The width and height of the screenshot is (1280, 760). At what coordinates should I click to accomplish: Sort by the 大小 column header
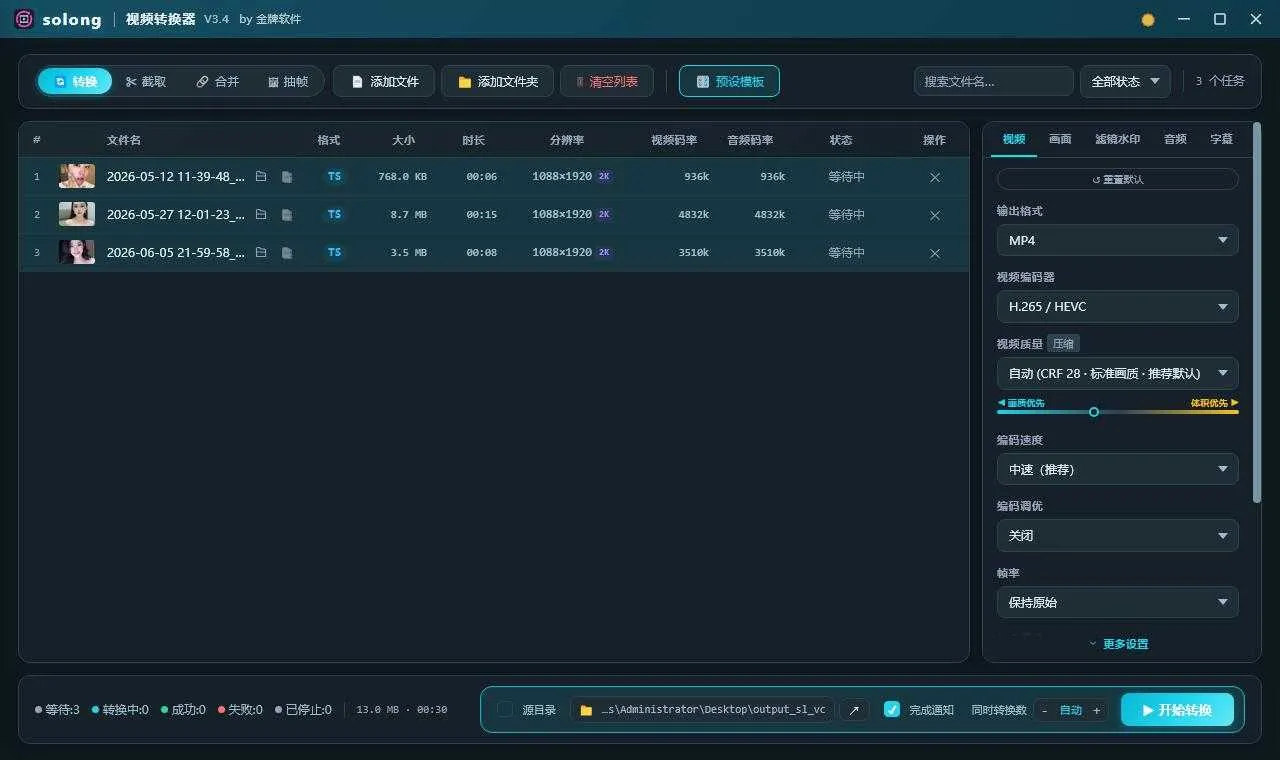tap(403, 140)
